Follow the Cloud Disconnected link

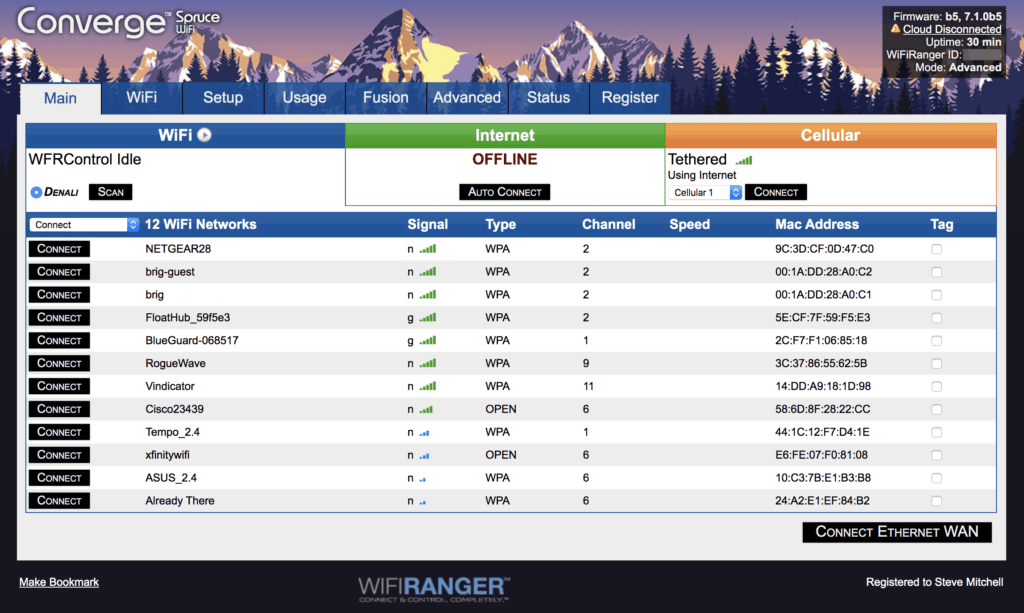pos(952,29)
